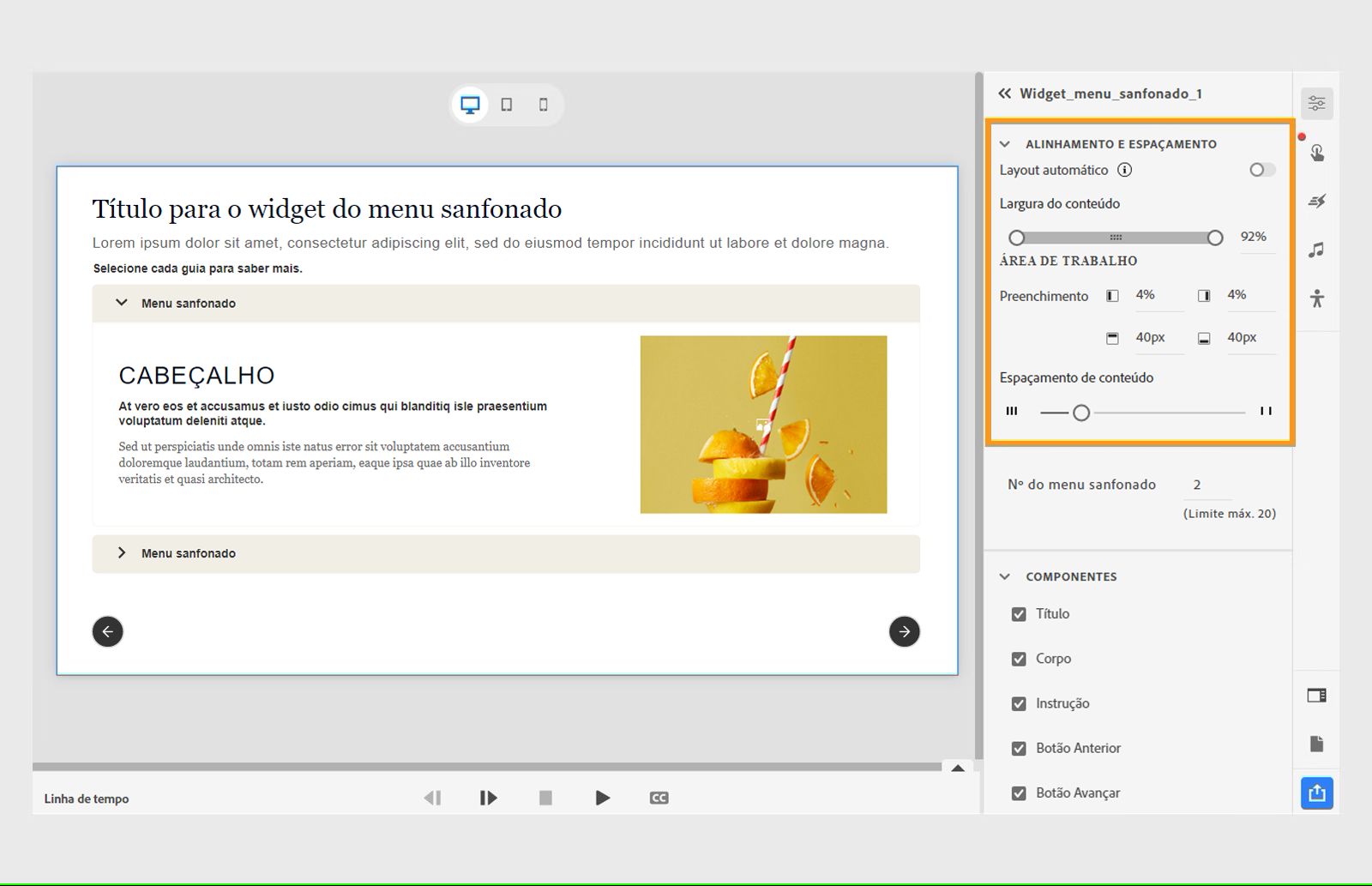The width and height of the screenshot is (1372, 886).
Task: Uncheck the Título component checkbox
Action: click(1019, 614)
